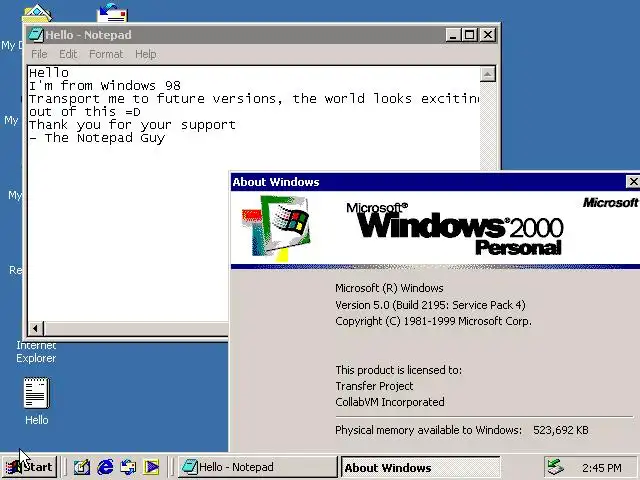Image resolution: width=640 pixels, height=480 pixels.
Task: Click the '- The Notepad Guy' line
Action: [x=97, y=138]
